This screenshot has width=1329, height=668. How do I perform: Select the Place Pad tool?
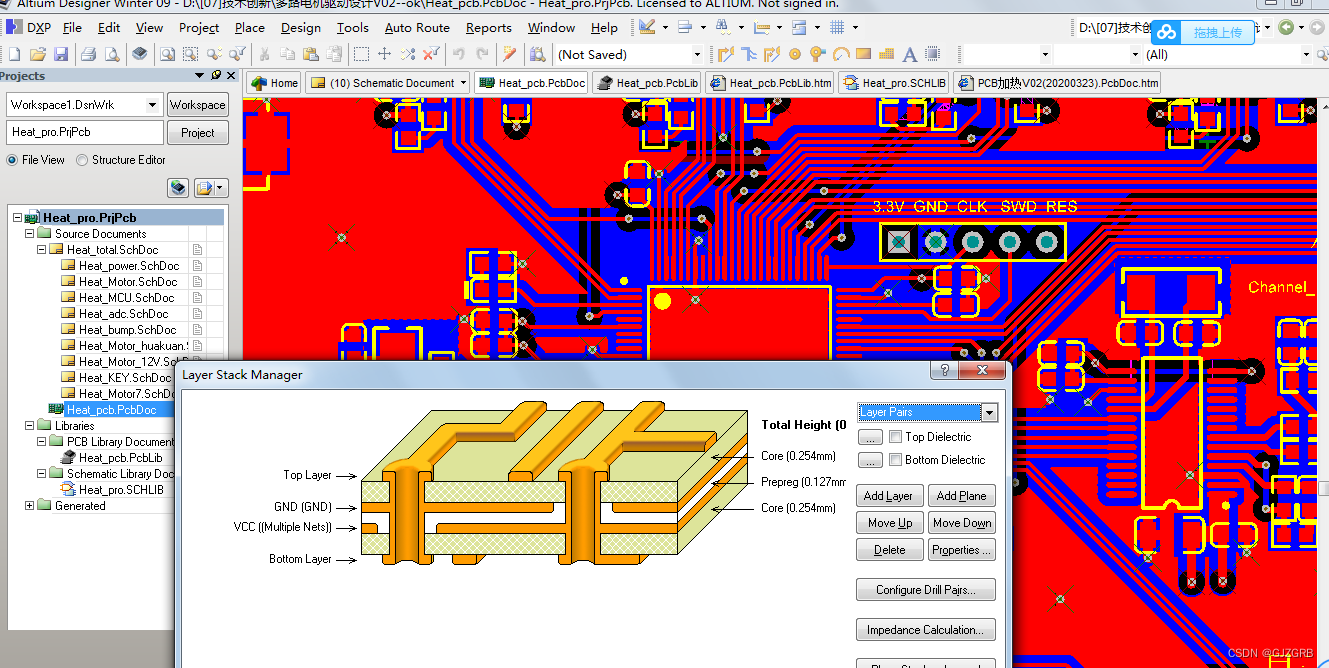click(x=795, y=55)
